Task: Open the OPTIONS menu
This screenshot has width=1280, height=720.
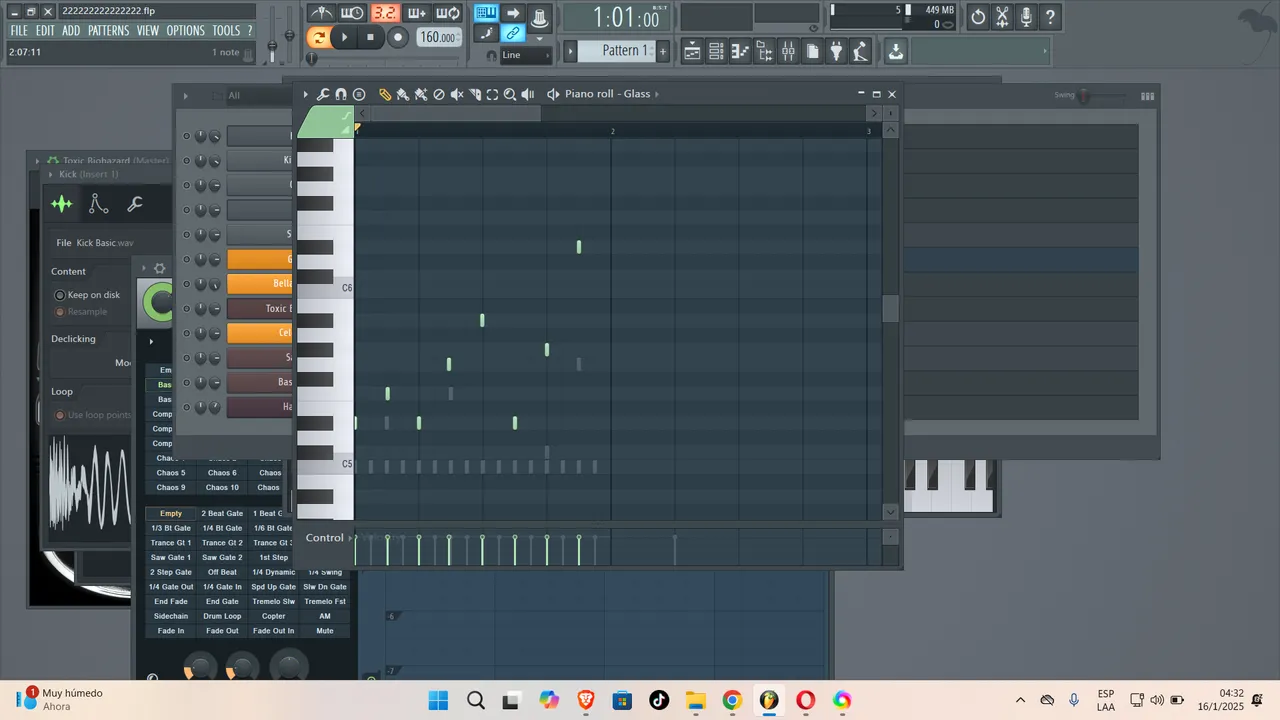Action: (x=185, y=31)
